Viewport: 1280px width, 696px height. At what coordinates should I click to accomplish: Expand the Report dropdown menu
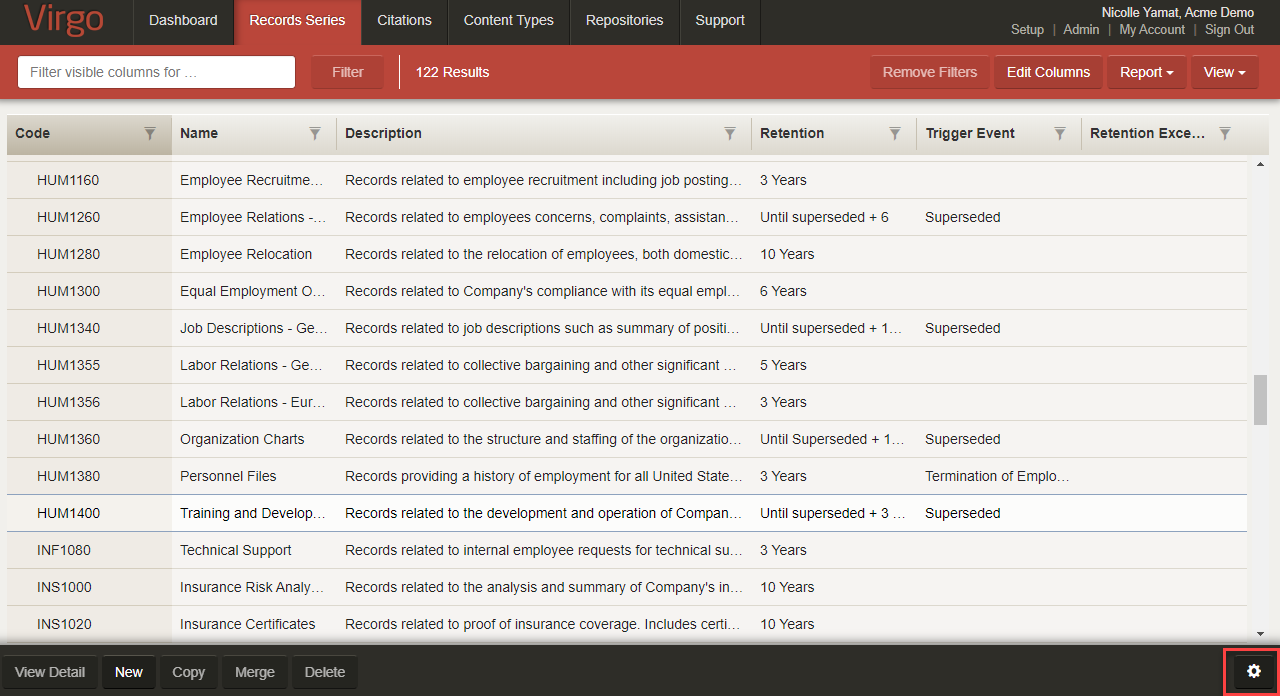click(1146, 72)
